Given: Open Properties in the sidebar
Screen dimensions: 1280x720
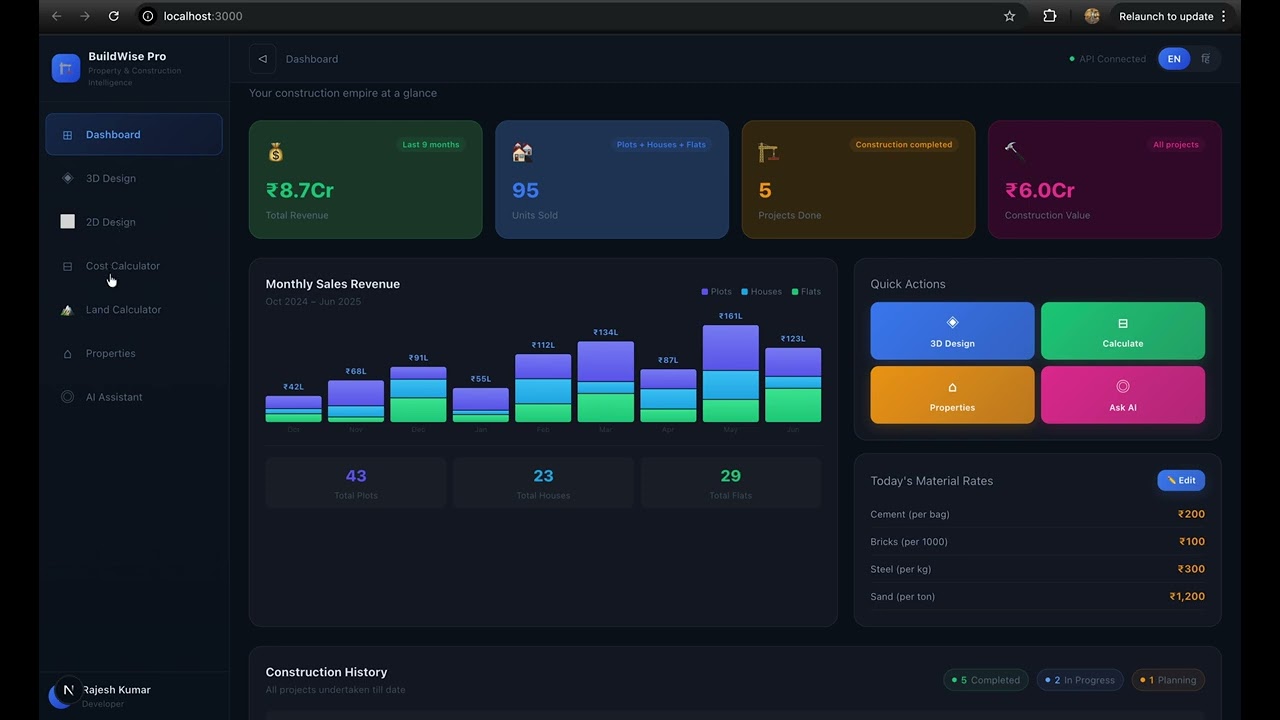Looking at the screenshot, I should [134, 353].
